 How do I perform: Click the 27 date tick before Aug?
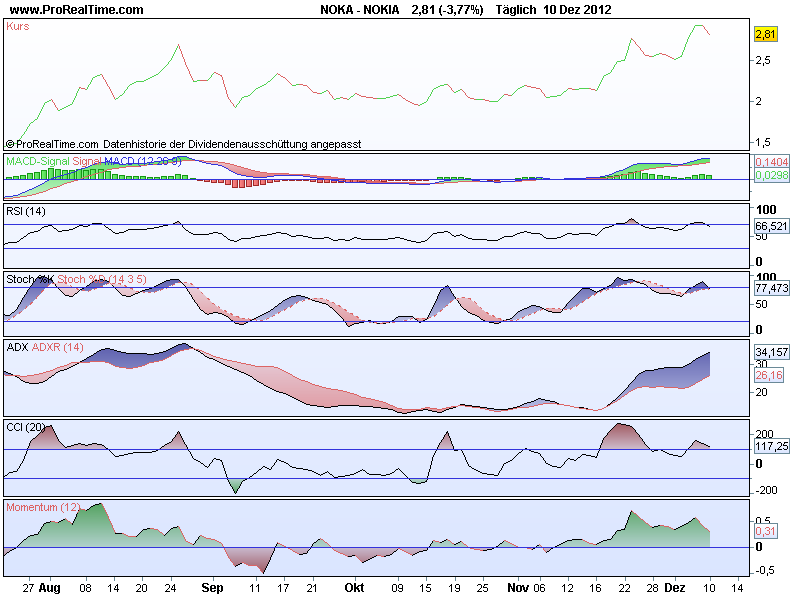click(x=29, y=588)
